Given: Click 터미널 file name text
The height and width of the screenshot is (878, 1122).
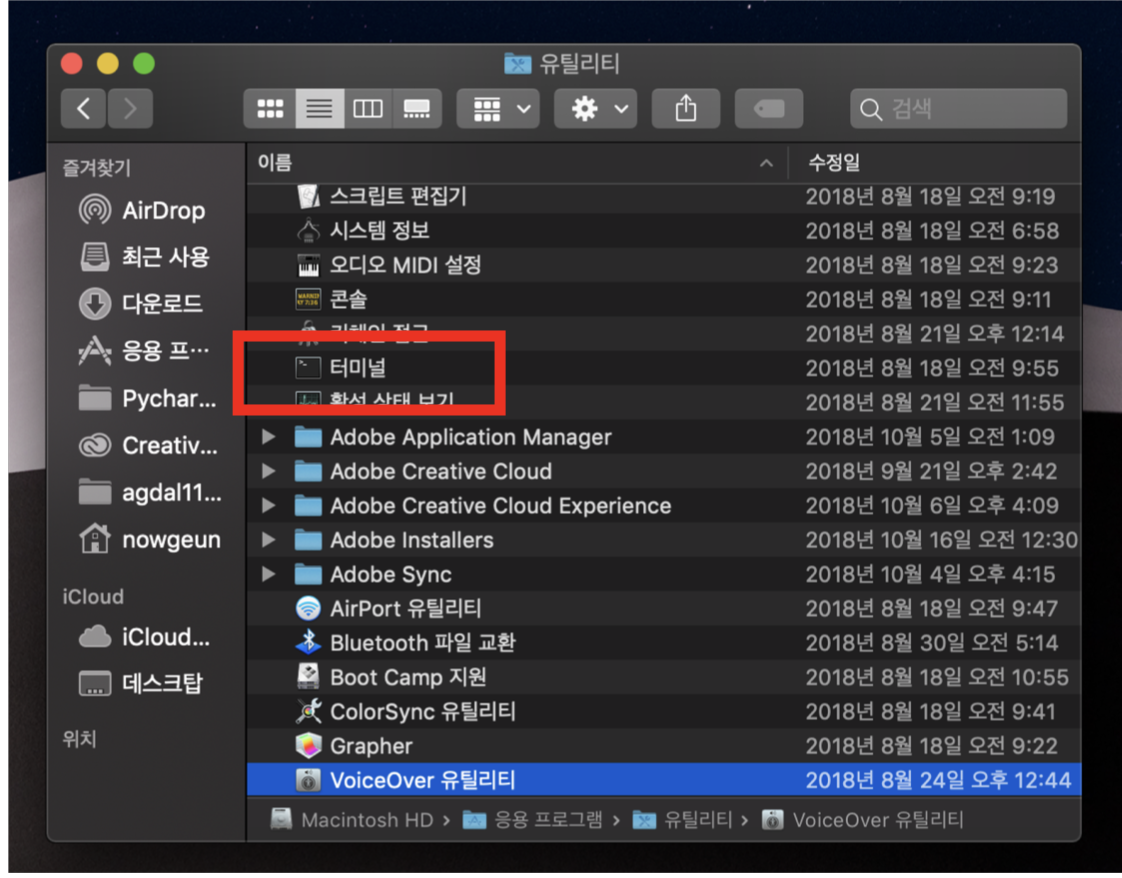Looking at the screenshot, I should coord(358,368).
